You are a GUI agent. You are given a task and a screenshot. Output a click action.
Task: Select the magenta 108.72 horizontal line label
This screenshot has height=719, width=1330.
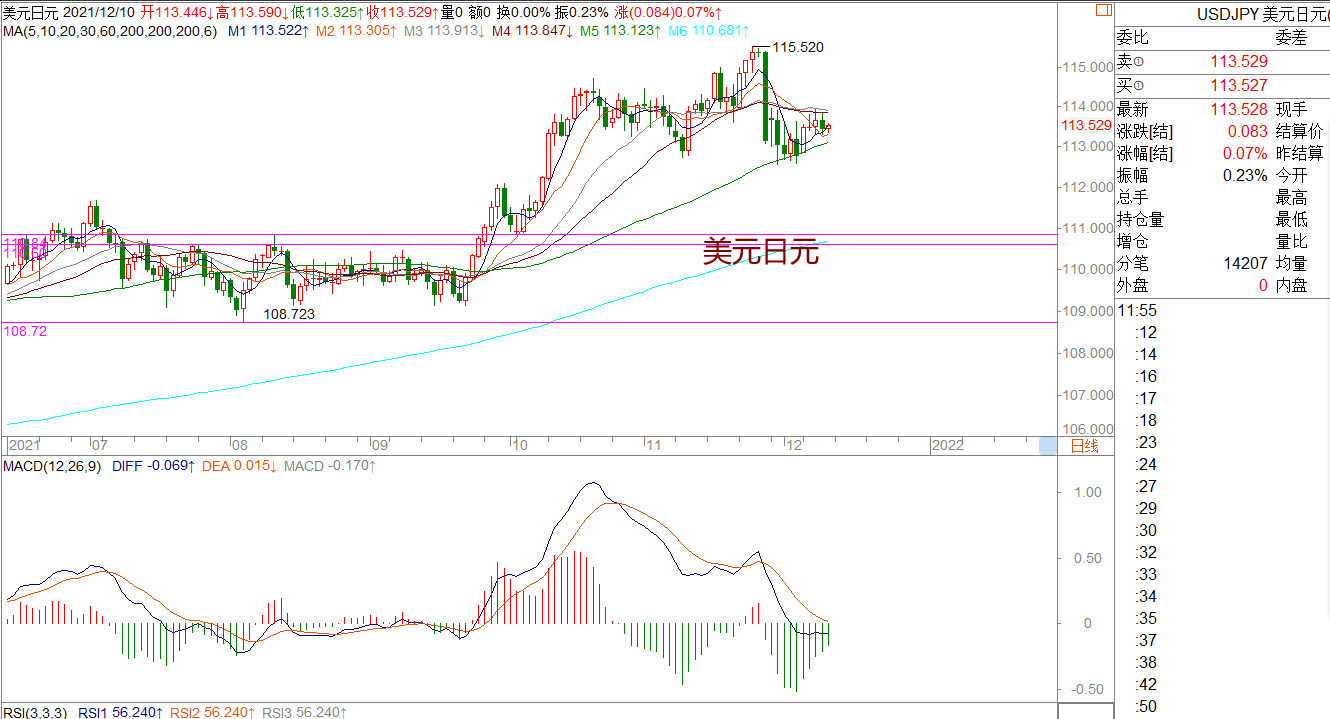[x=25, y=330]
